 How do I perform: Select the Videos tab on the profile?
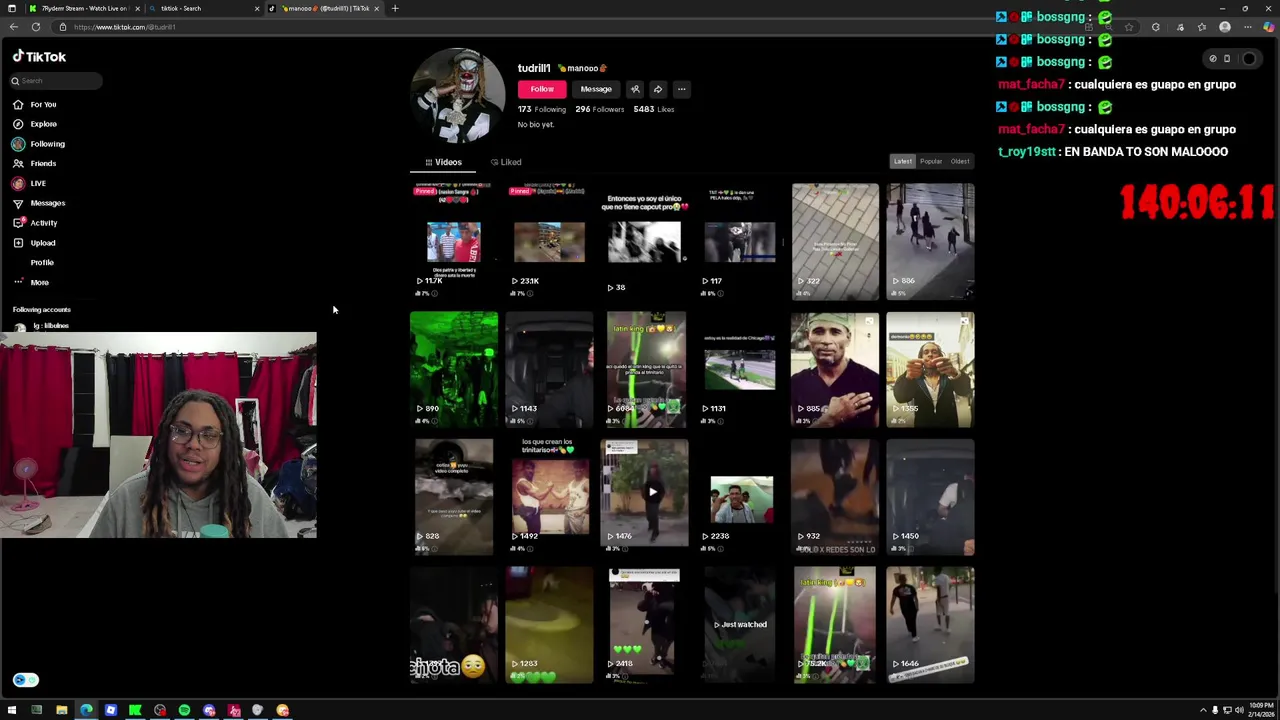444,162
